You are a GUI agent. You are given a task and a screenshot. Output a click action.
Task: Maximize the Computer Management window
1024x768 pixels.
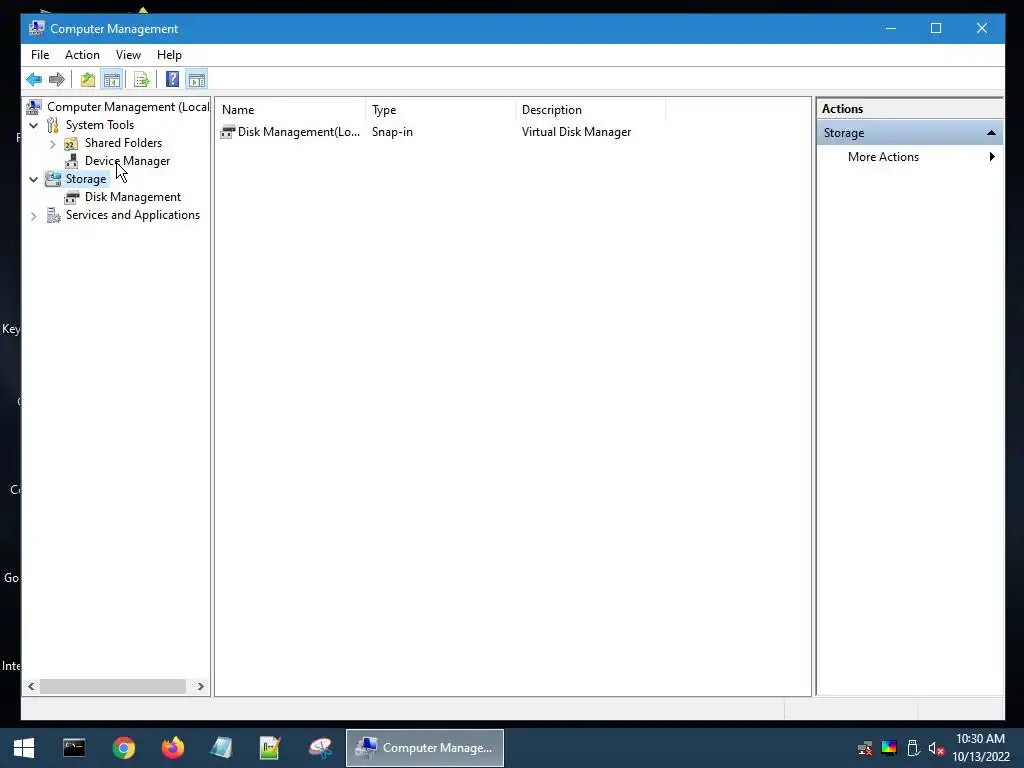(x=936, y=28)
